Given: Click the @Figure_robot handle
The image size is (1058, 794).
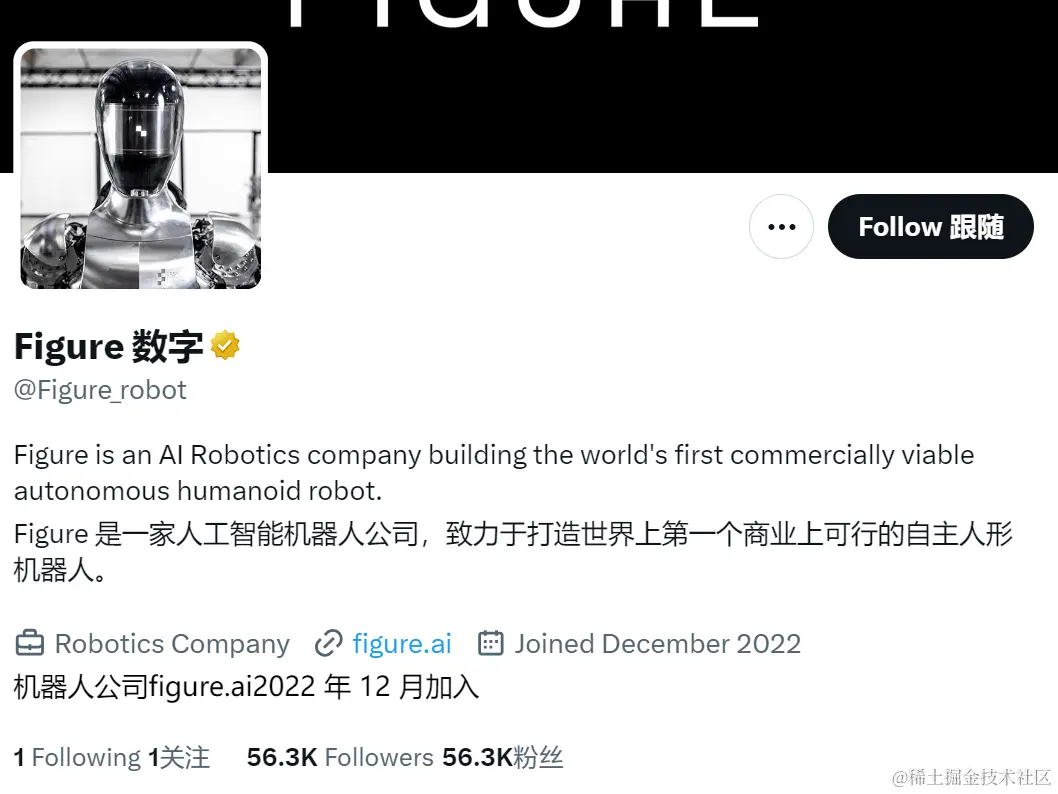Looking at the screenshot, I should [100, 390].
